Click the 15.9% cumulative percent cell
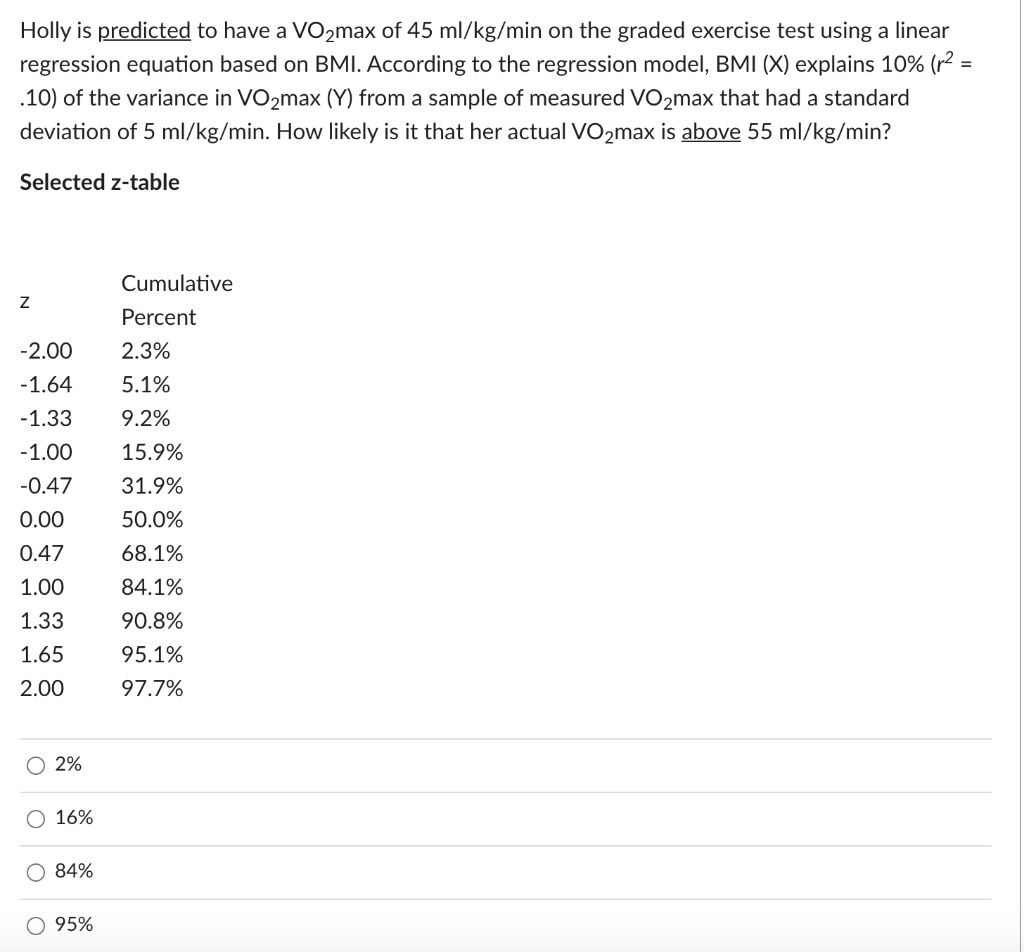This screenshot has height=952, width=1024. (x=152, y=452)
